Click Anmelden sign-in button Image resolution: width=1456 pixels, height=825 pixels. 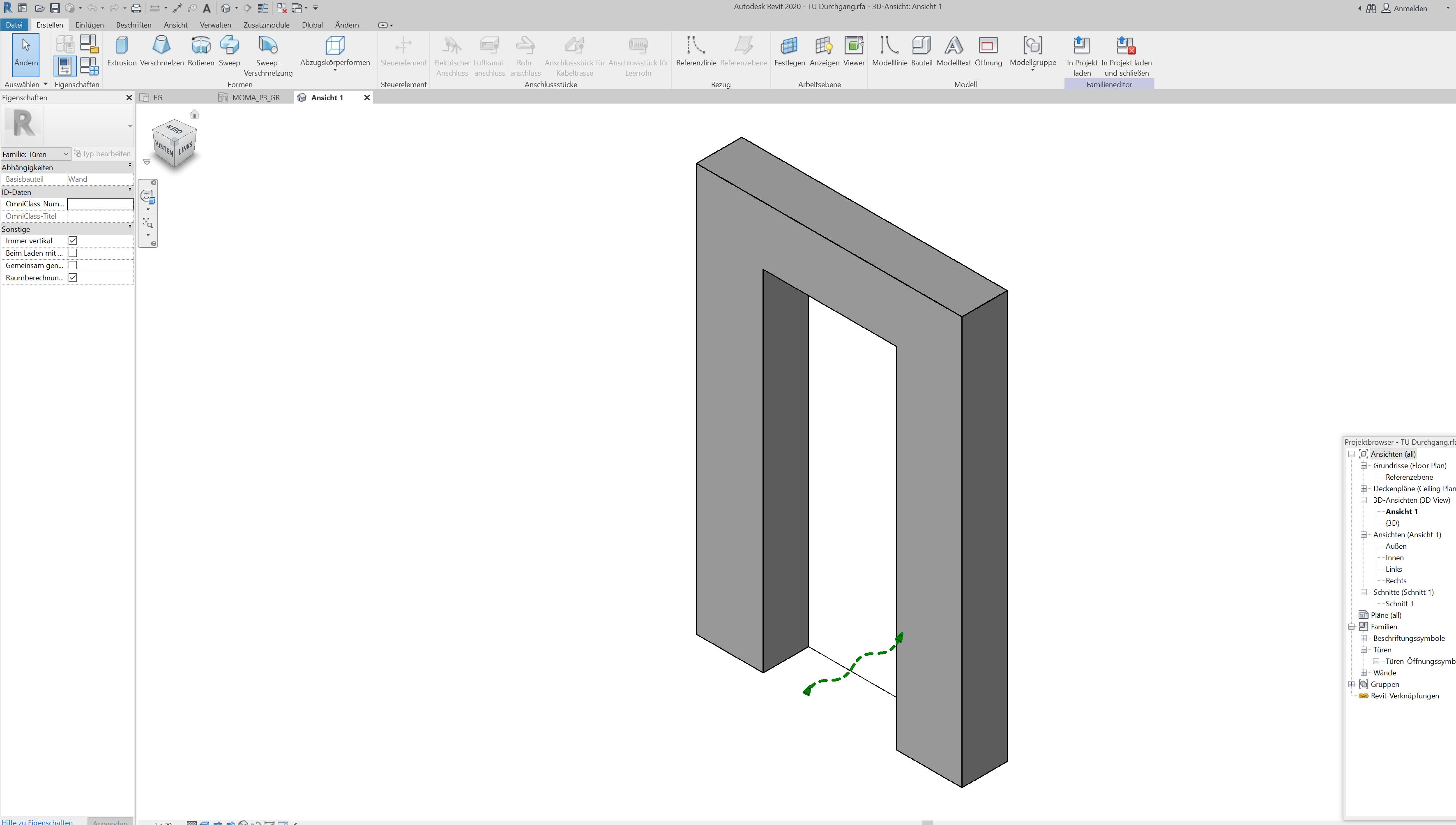click(1405, 9)
